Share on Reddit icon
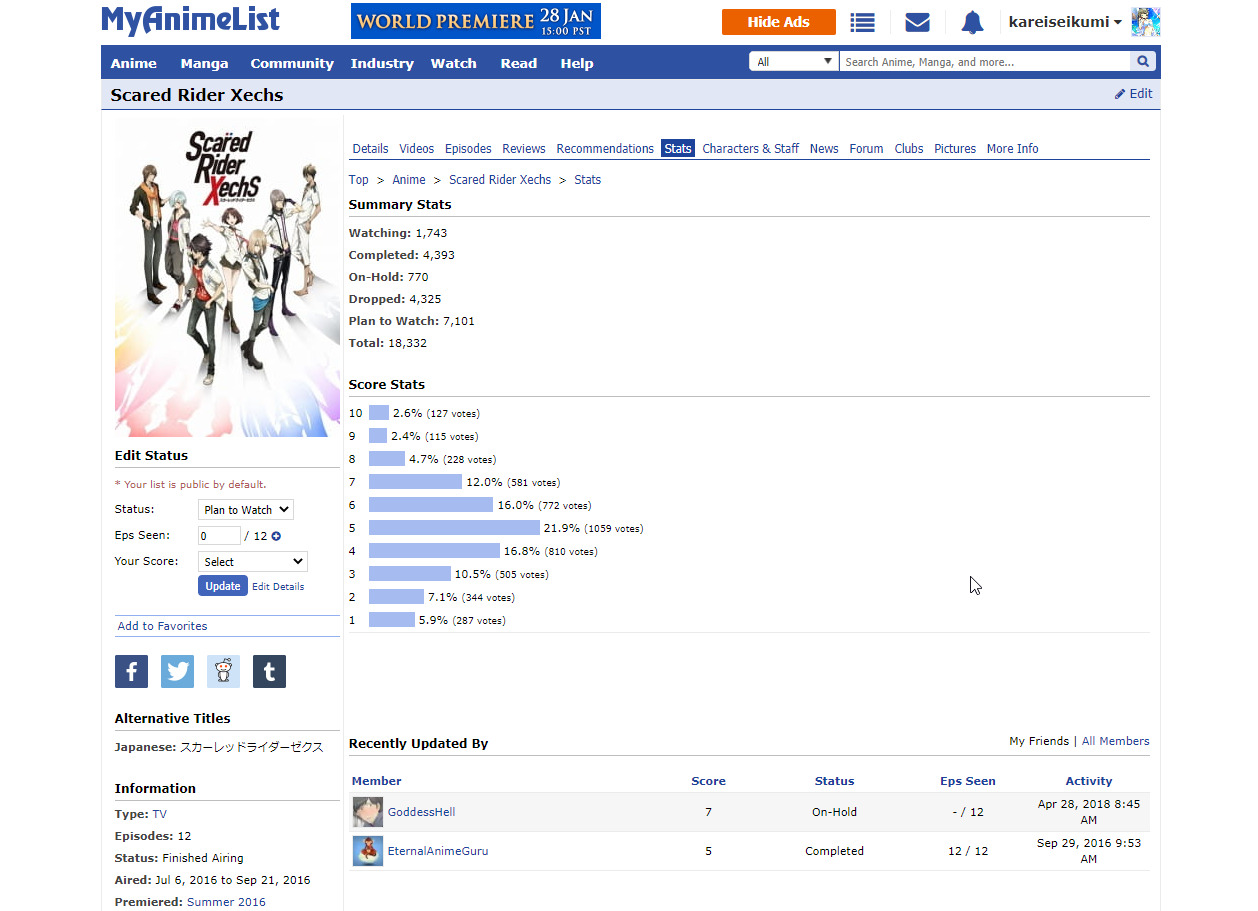The height and width of the screenshot is (911, 1258). pos(223,671)
